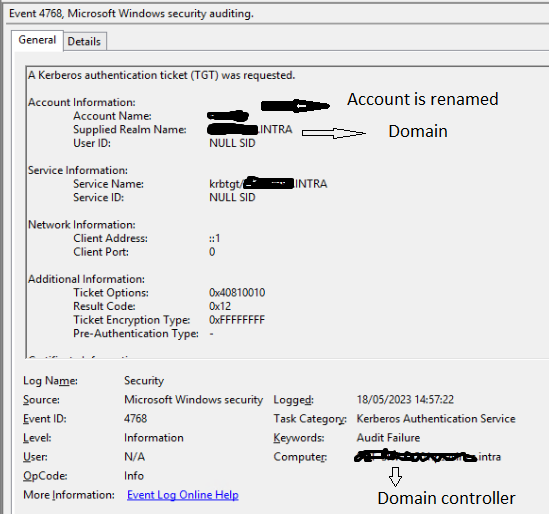Image resolution: width=549 pixels, height=514 pixels.
Task: Open the Event Log Online Help link
Action: pos(182,495)
